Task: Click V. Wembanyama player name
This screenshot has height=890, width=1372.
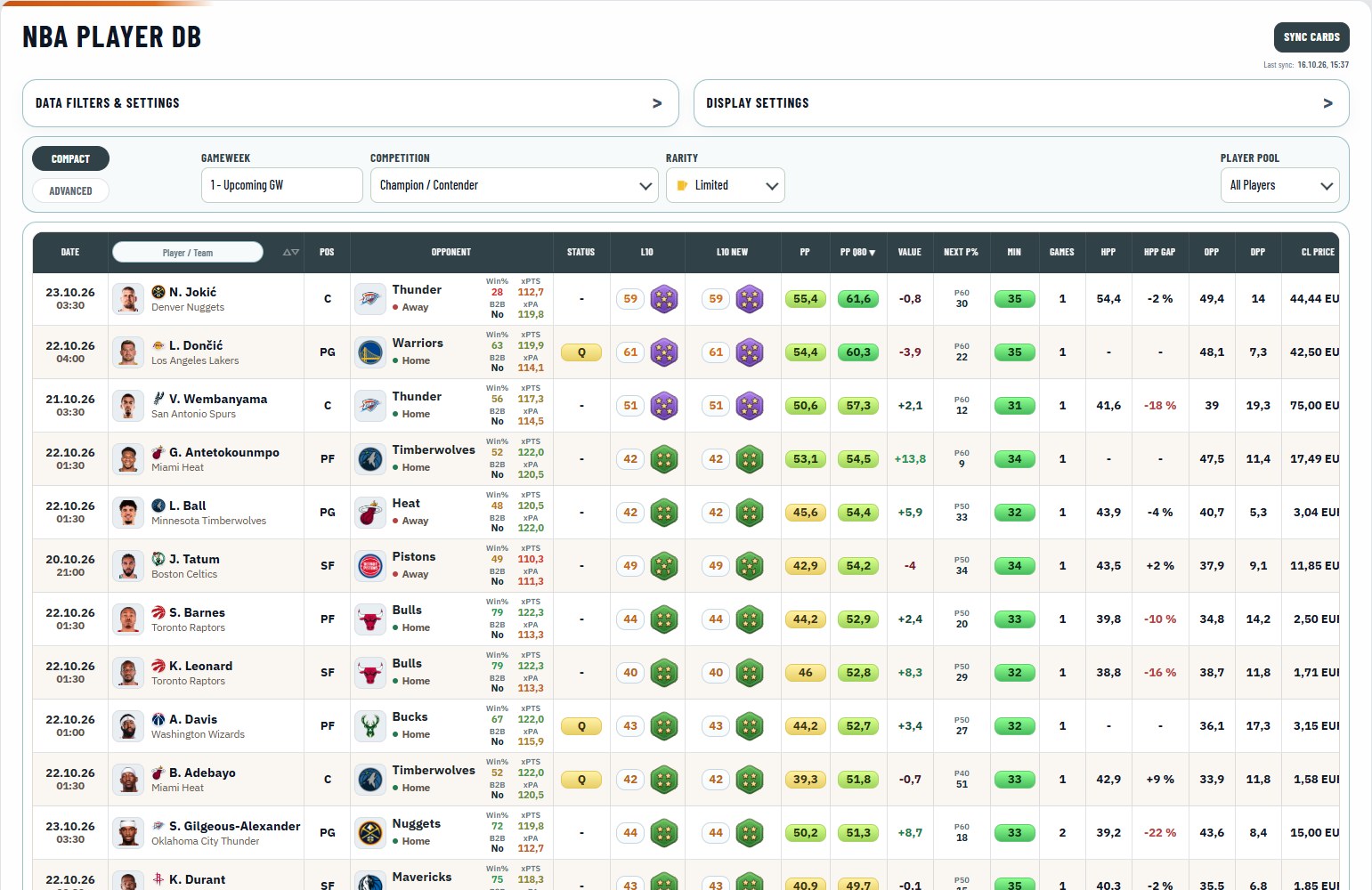Action: [x=218, y=399]
